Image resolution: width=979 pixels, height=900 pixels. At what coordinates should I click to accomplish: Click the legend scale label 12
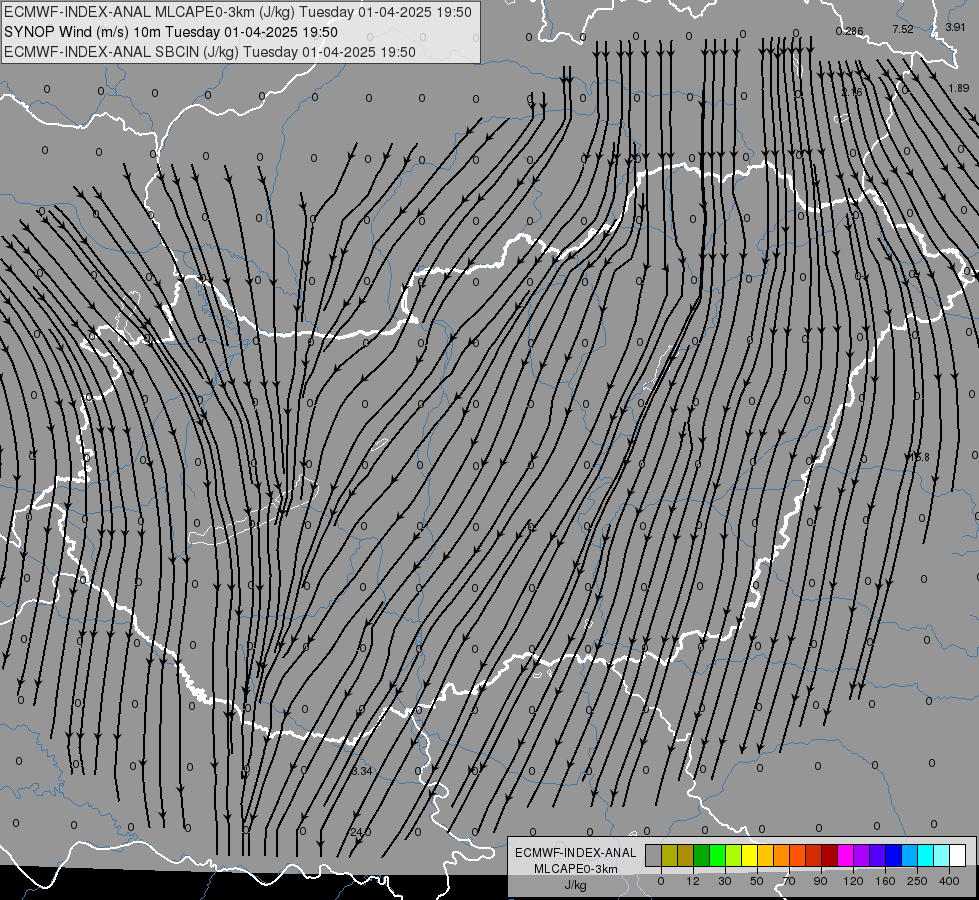pyautogui.click(x=693, y=881)
